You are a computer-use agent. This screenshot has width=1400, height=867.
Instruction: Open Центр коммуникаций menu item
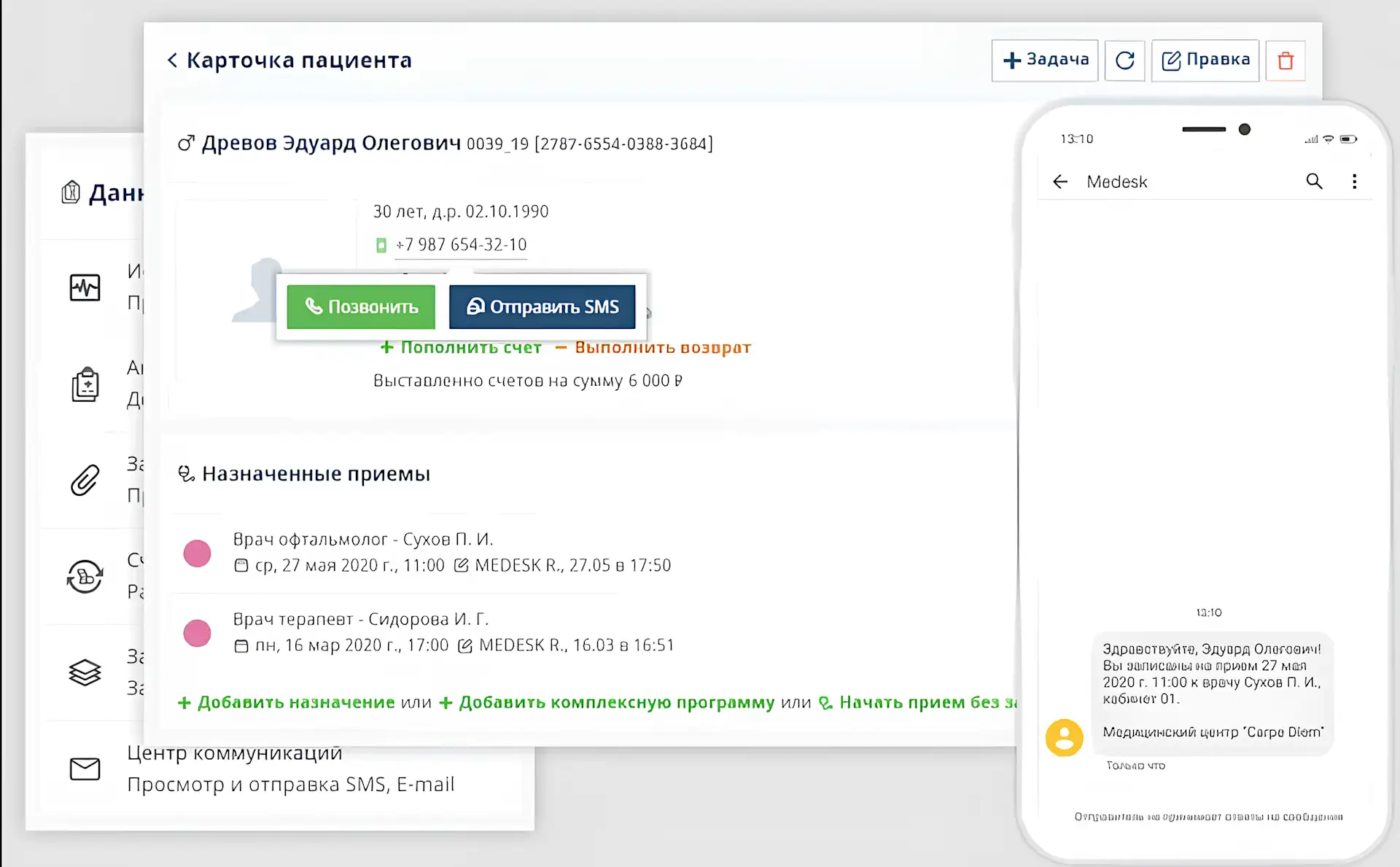234,753
